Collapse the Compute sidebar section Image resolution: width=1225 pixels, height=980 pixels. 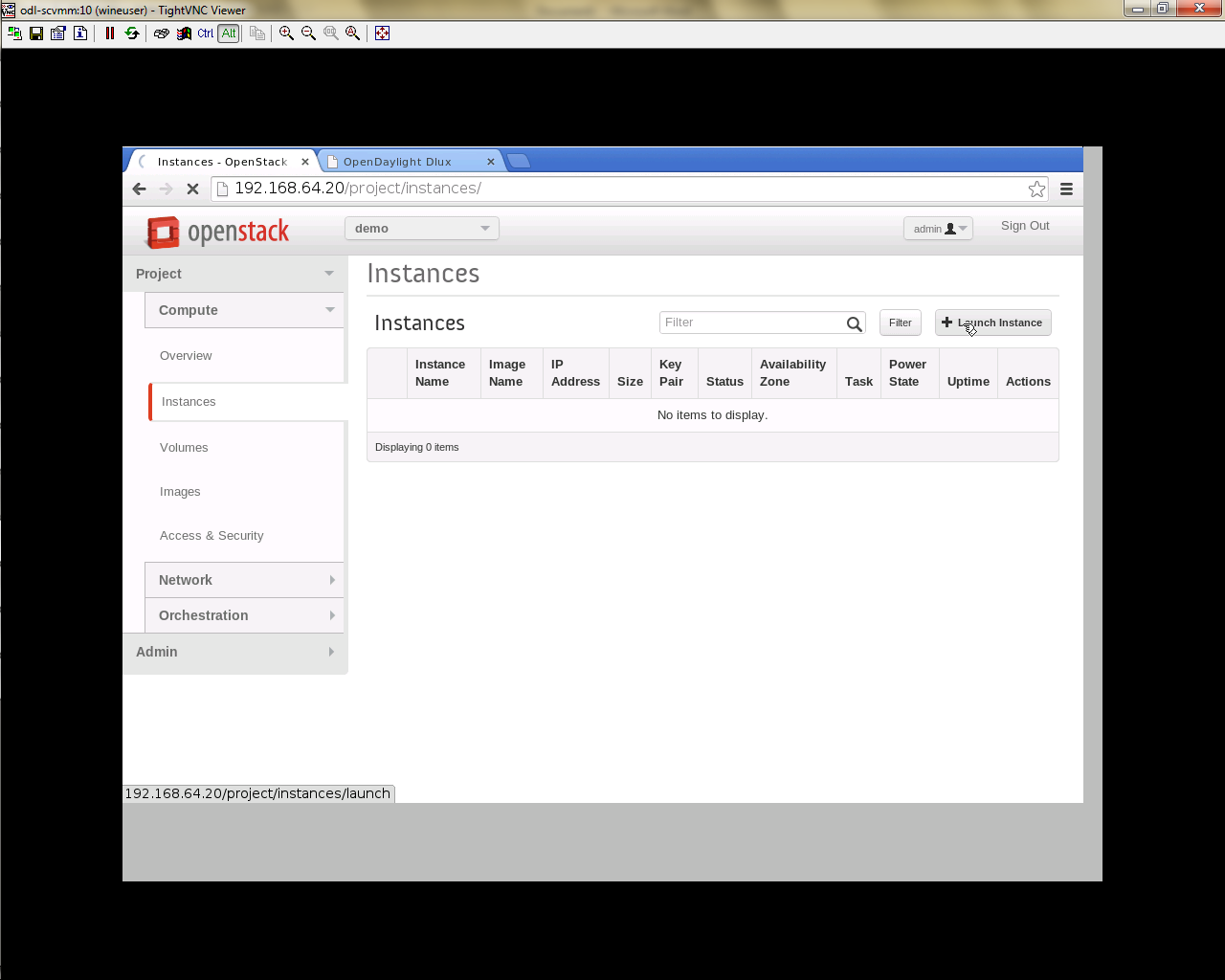pos(245,310)
